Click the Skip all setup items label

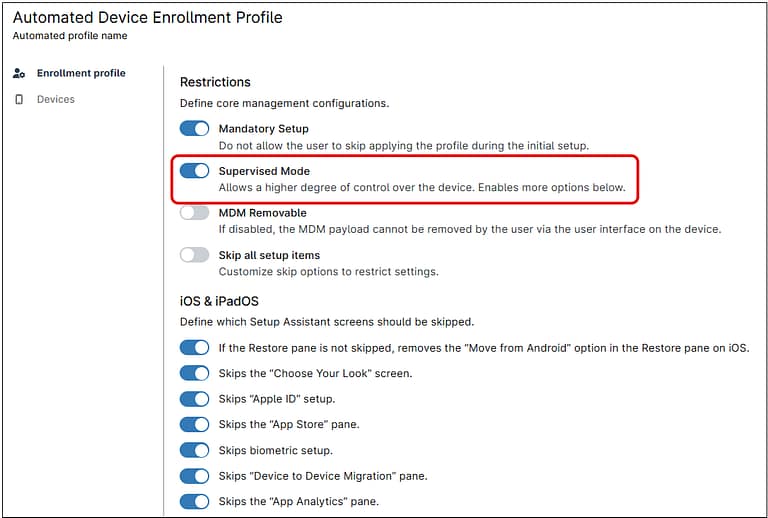click(x=269, y=255)
